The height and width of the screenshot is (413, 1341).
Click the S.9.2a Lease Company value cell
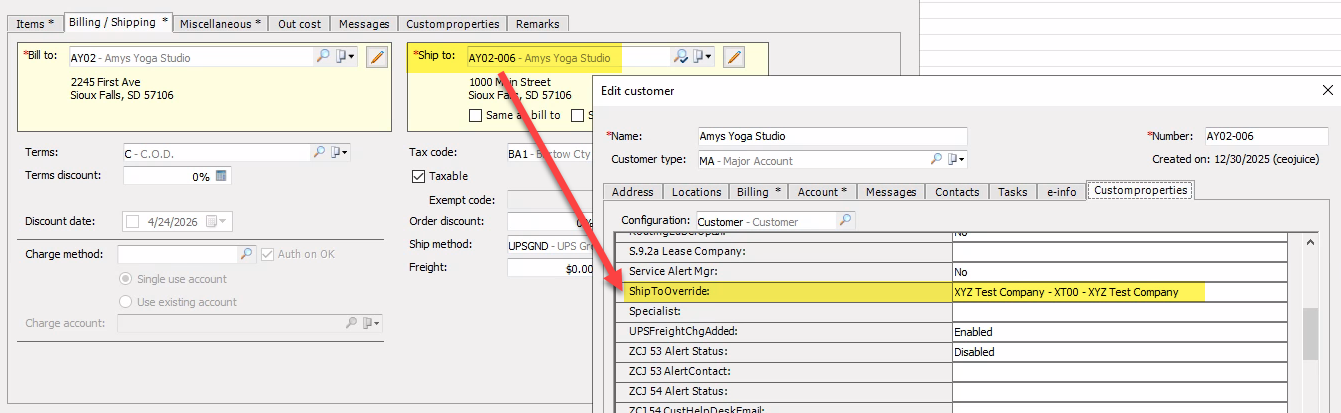pos(1119,252)
